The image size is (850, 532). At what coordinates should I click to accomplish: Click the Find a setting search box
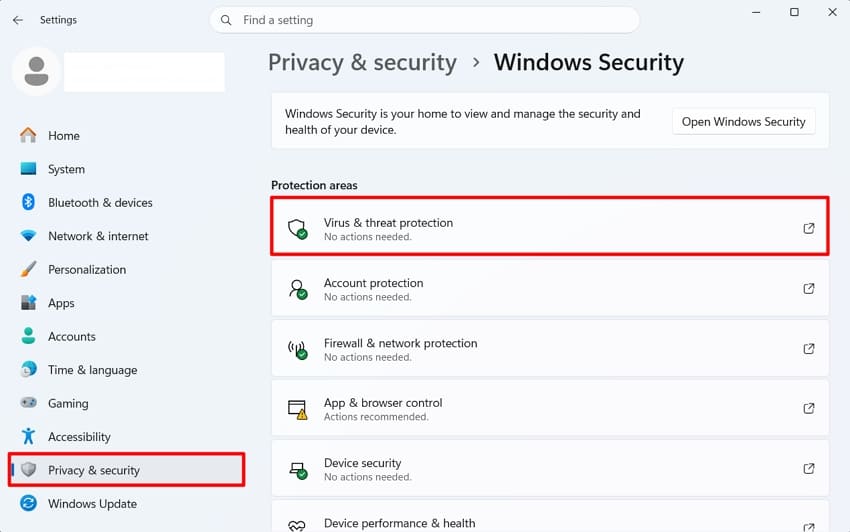tap(424, 20)
